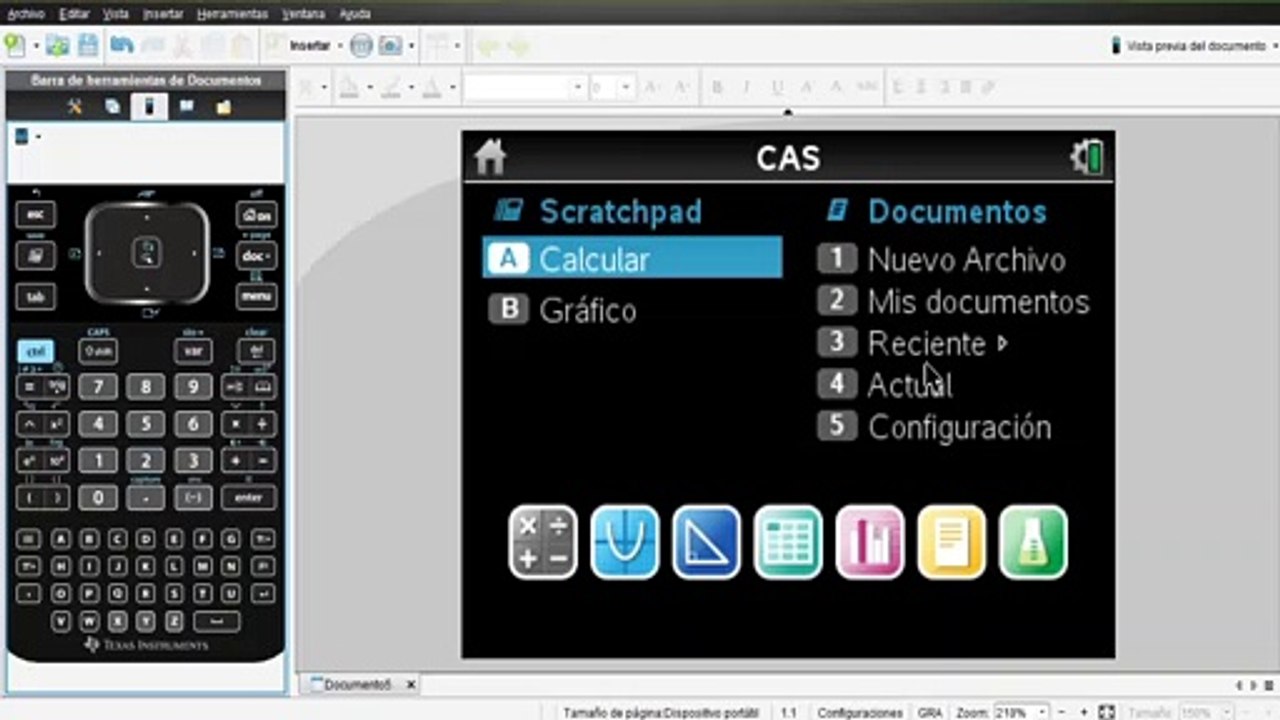The height and width of the screenshot is (720, 1280).
Task: Choose Nuevo Archivo under Documentos
Action: [x=941, y=260]
